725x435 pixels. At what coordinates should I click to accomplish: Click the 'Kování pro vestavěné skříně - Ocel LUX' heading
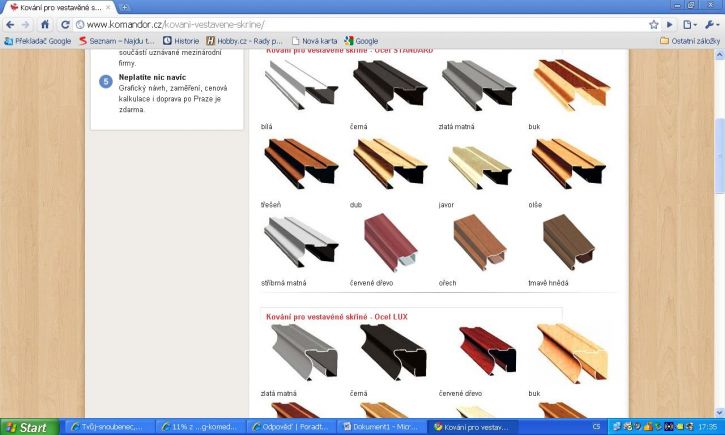tap(337, 317)
